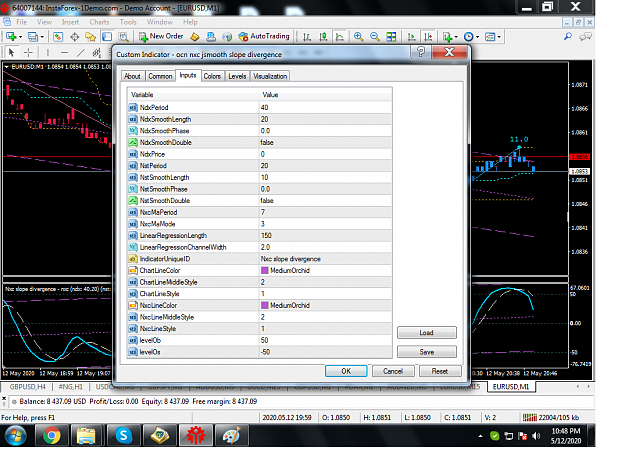
Task: Click Chrome icon in the taskbar
Action: coord(52,435)
